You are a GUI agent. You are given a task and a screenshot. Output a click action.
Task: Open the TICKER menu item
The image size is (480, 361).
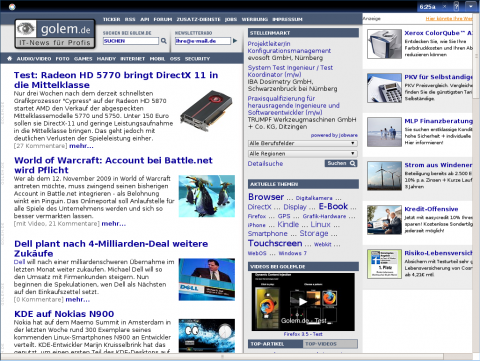(x=111, y=19)
